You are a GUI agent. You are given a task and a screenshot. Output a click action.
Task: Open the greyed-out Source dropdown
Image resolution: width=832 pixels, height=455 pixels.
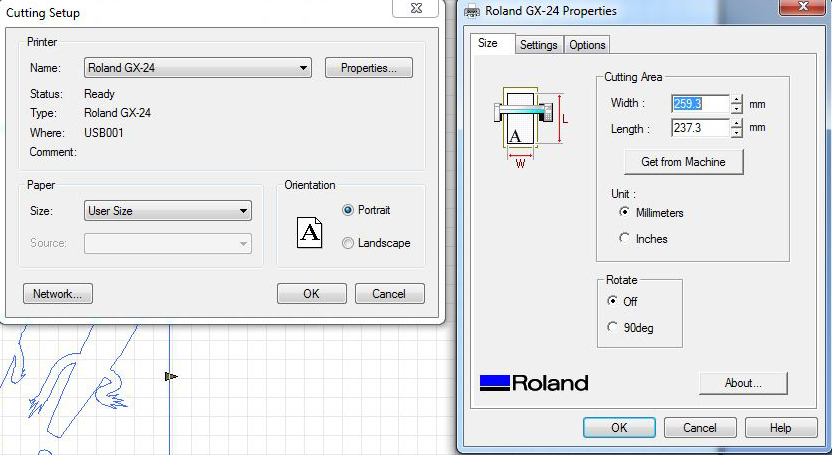168,243
